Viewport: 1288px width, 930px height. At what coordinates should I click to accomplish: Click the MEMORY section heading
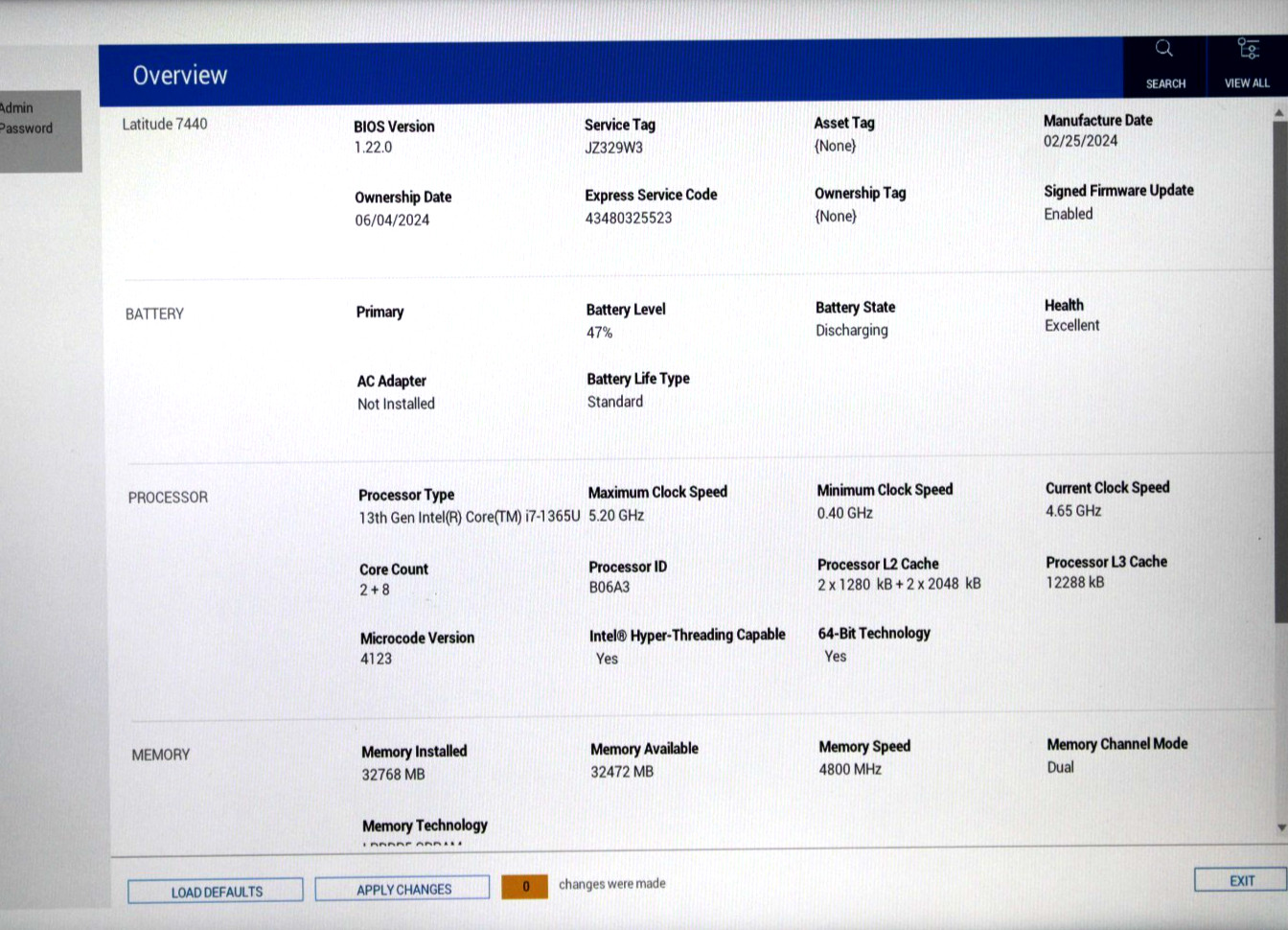click(161, 755)
